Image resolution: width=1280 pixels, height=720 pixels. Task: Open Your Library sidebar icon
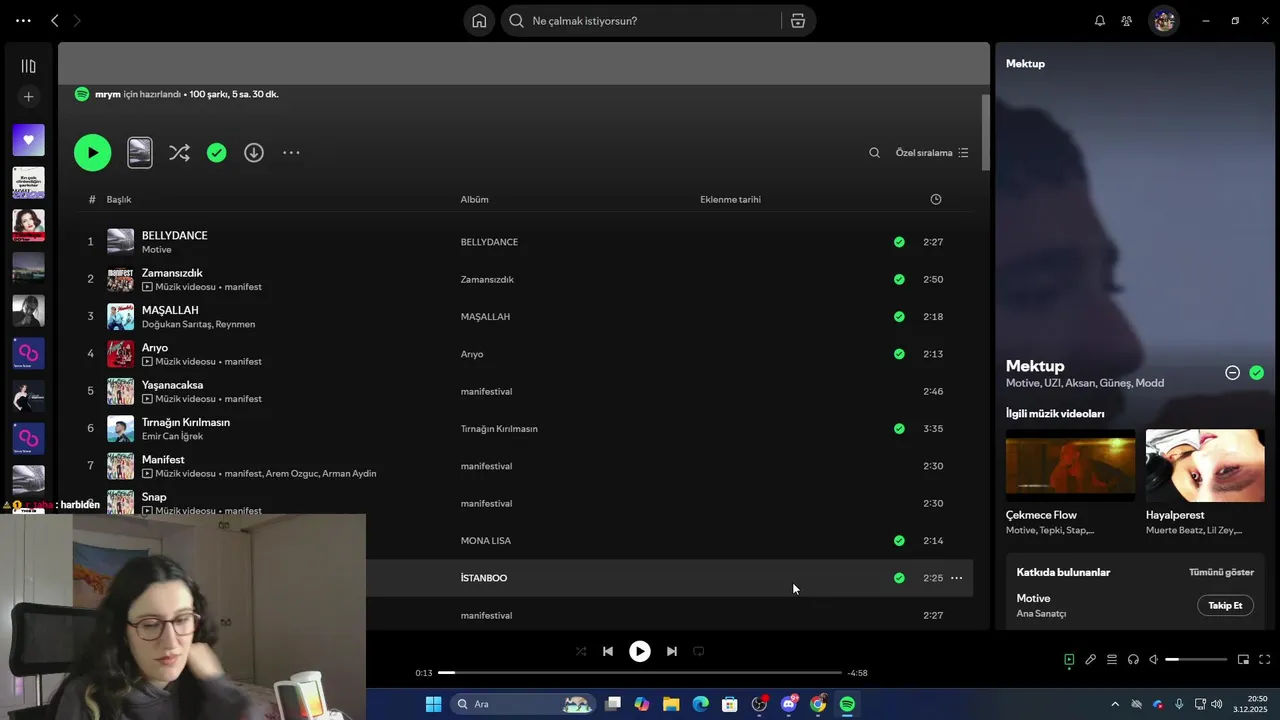point(28,66)
